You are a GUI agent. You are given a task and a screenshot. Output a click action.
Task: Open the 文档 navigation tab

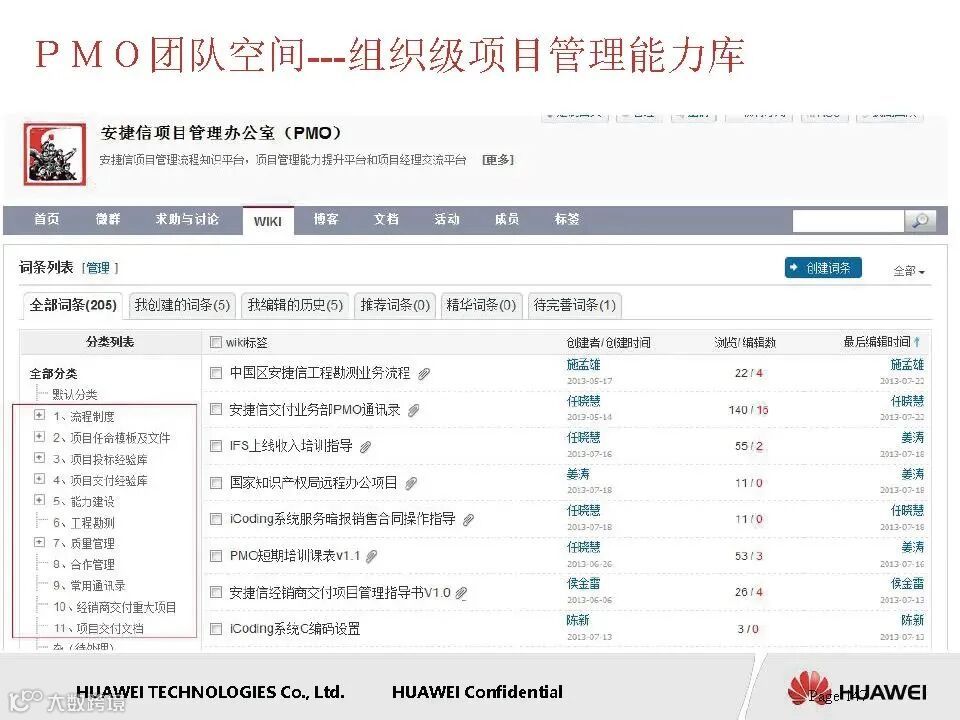(386, 219)
